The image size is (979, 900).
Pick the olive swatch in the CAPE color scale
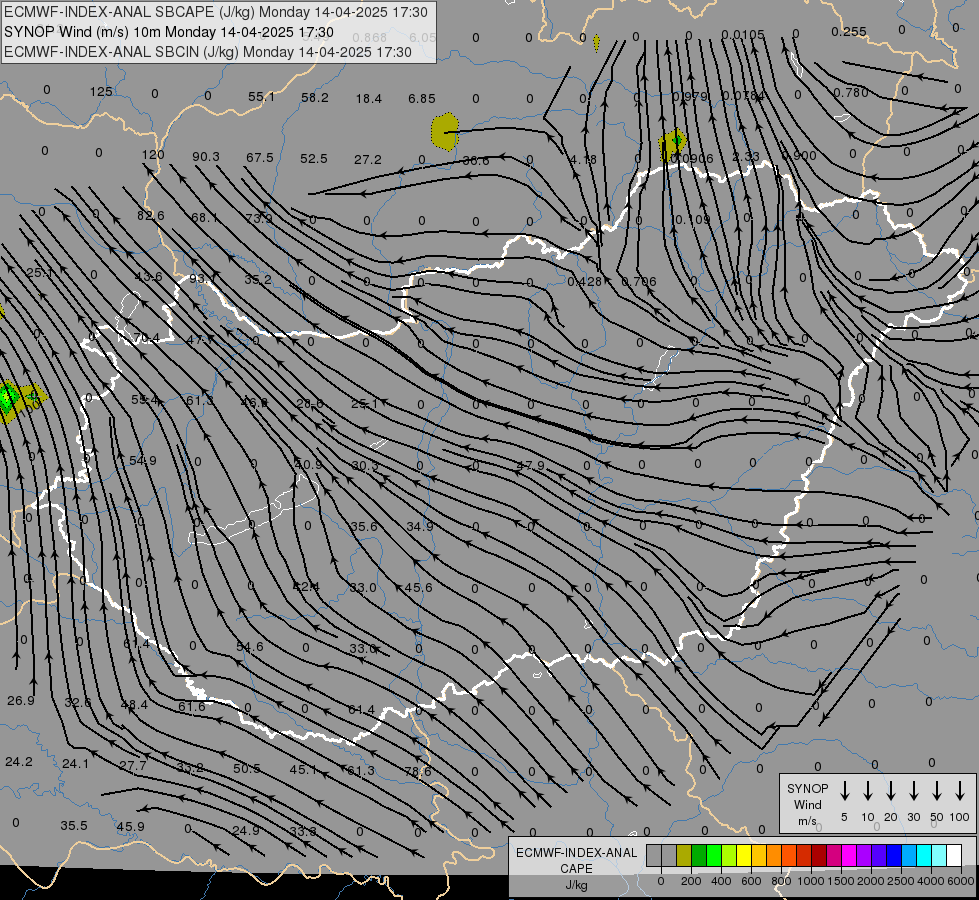click(684, 855)
